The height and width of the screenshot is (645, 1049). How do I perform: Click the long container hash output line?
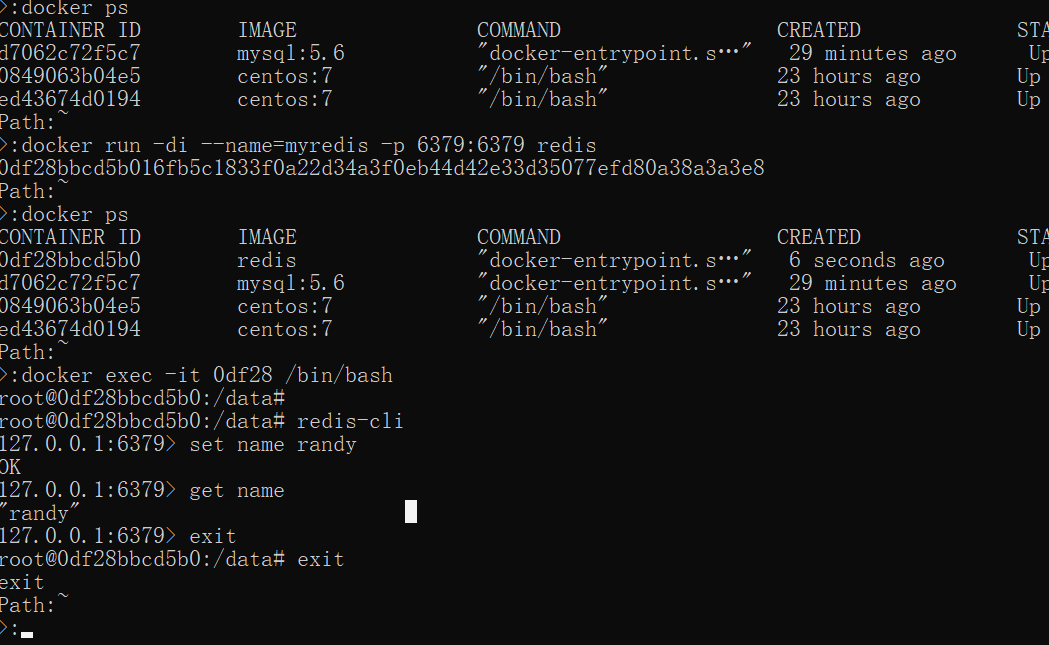click(x=381, y=168)
